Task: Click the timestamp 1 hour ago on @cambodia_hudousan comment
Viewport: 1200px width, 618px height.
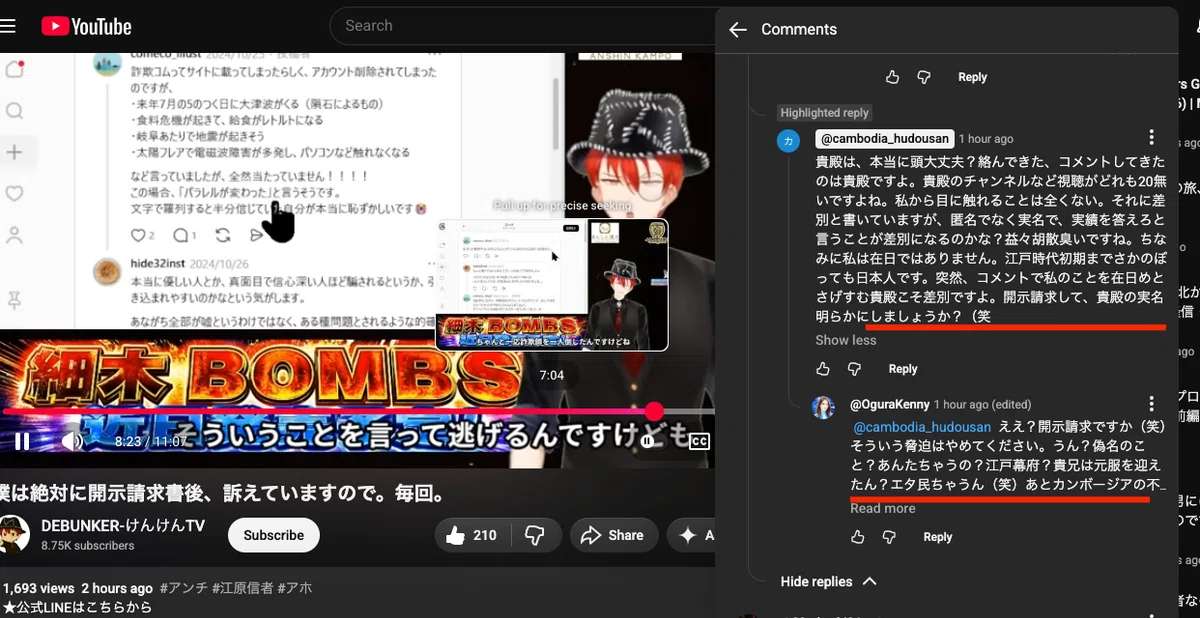Action: pyautogui.click(x=986, y=139)
